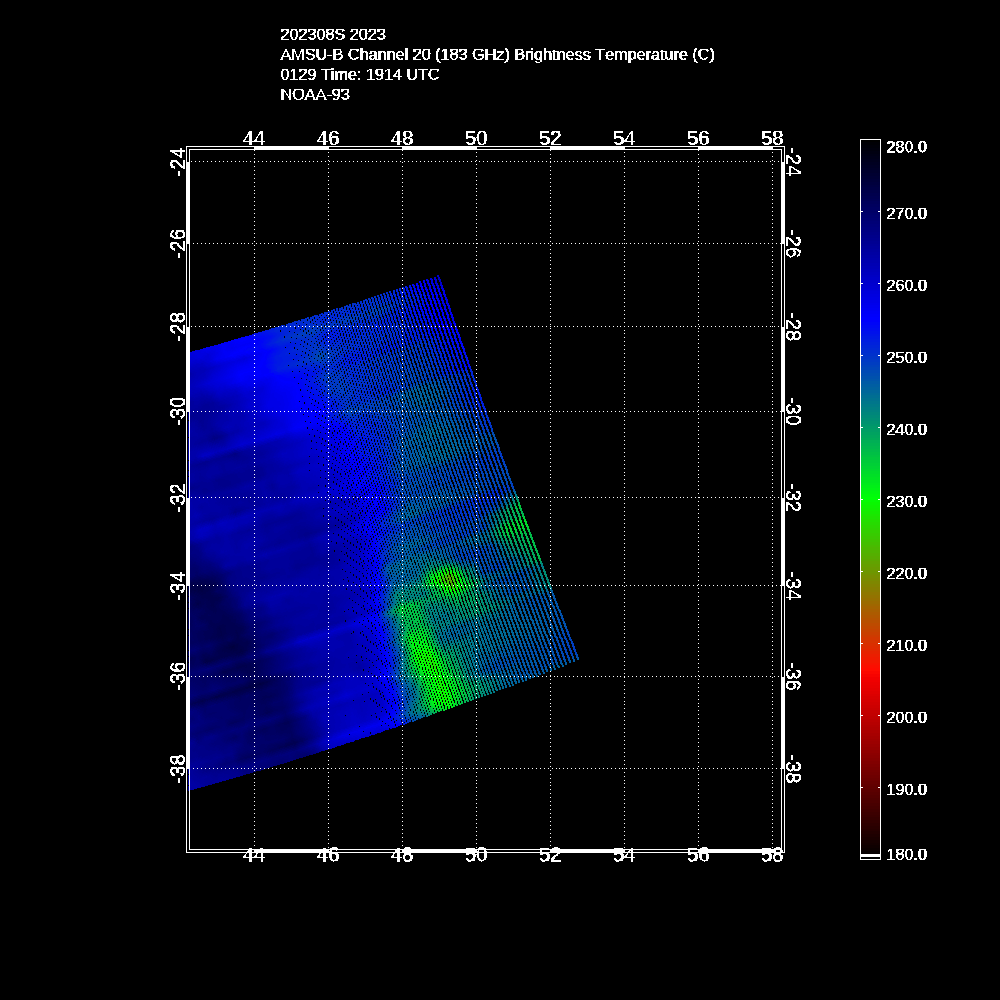The height and width of the screenshot is (1000, 1000).
Task: Click the NOAA-93 satellite label
Action: point(314,95)
